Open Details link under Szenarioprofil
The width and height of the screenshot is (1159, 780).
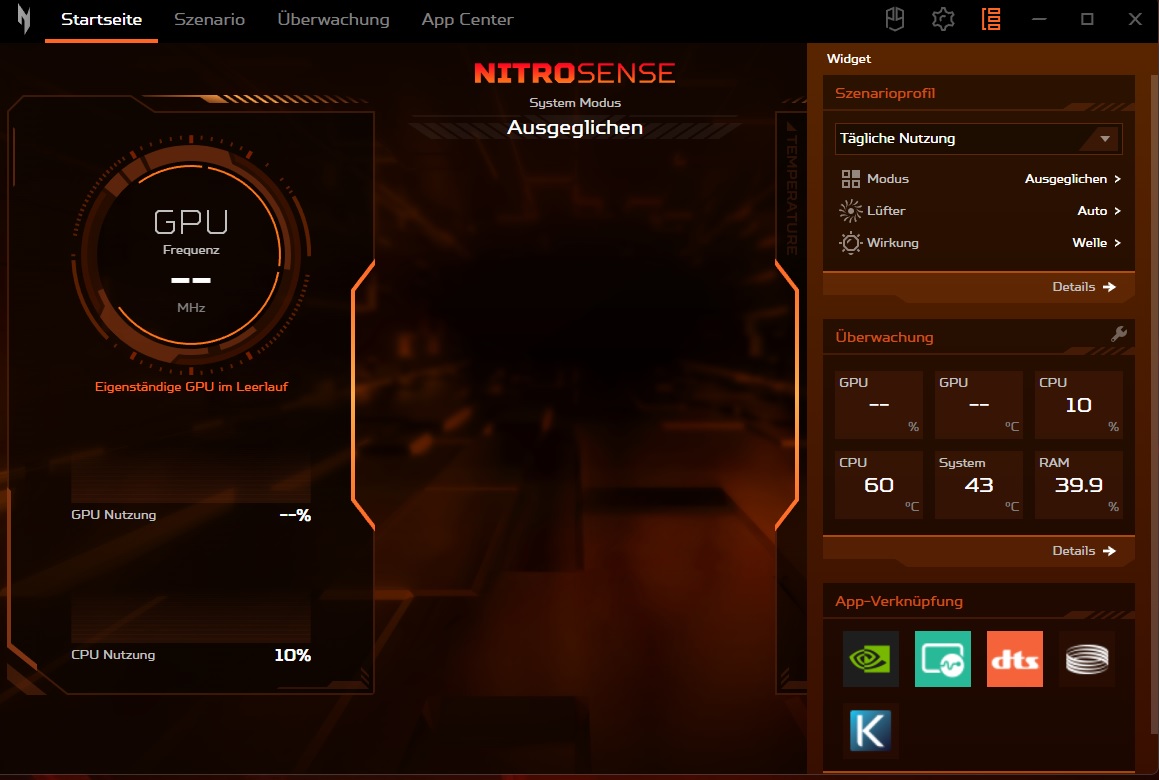click(1083, 287)
